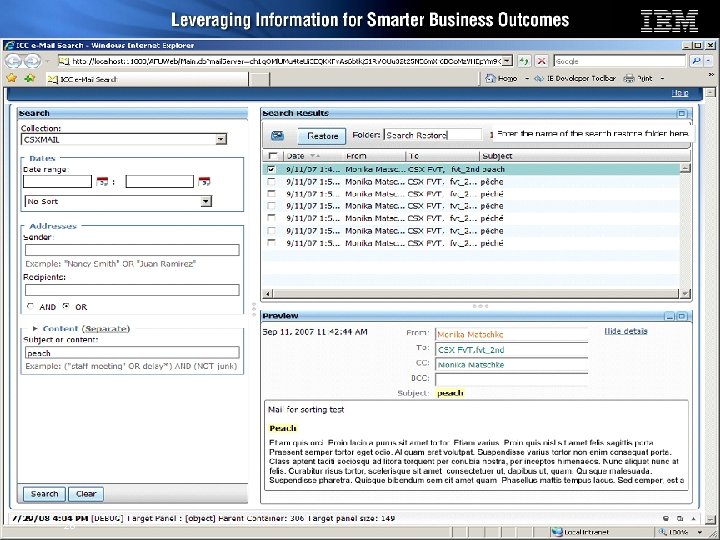720x540 pixels.
Task: Click the Separate link in Content
Action: click(x=106, y=329)
